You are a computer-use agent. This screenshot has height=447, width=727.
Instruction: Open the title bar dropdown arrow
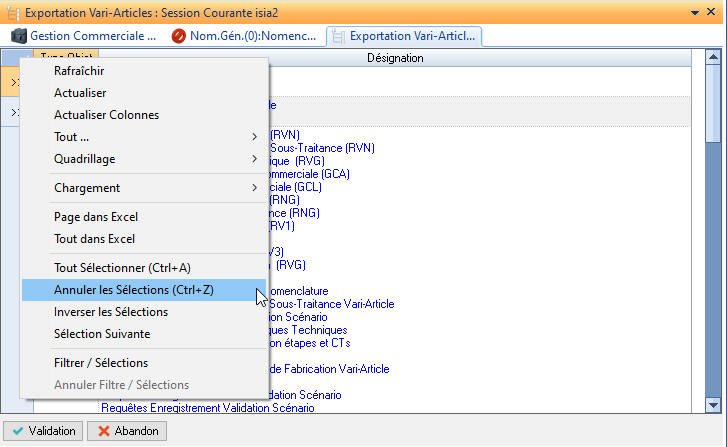coord(695,12)
